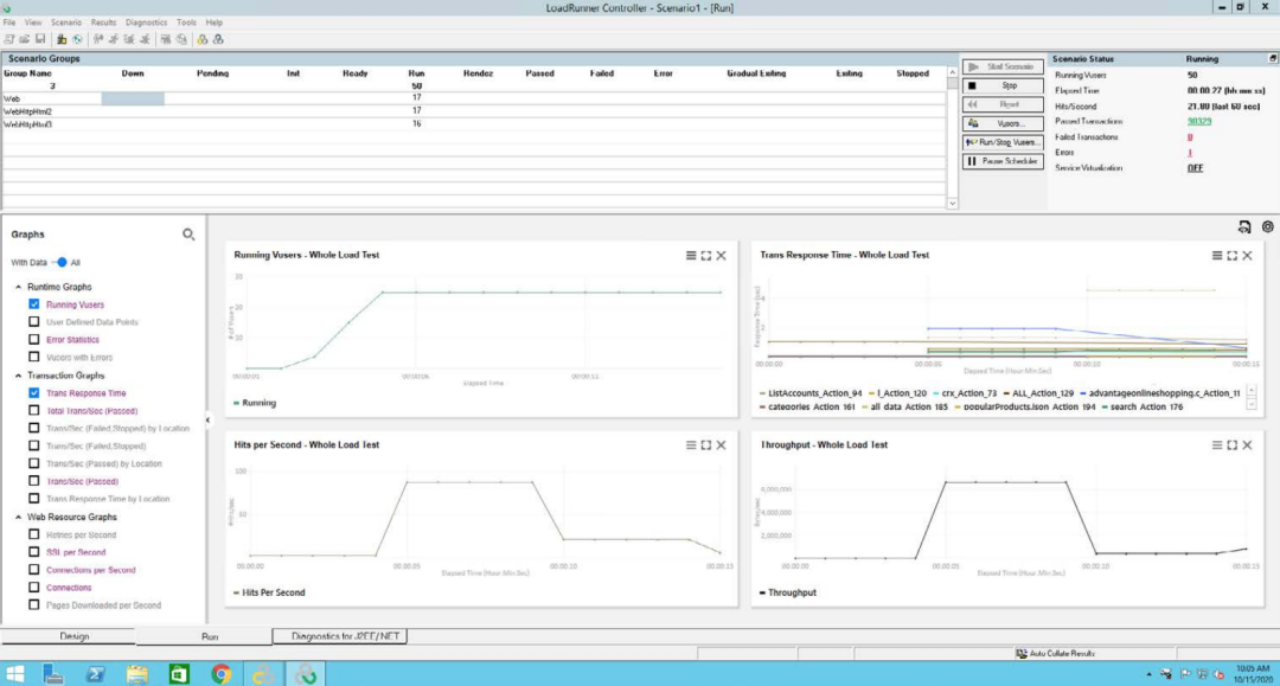Maximize the Trans Response Time graph
Image resolution: width=1280 pixels, height=686 pixels.
(x=1231, y=255)
